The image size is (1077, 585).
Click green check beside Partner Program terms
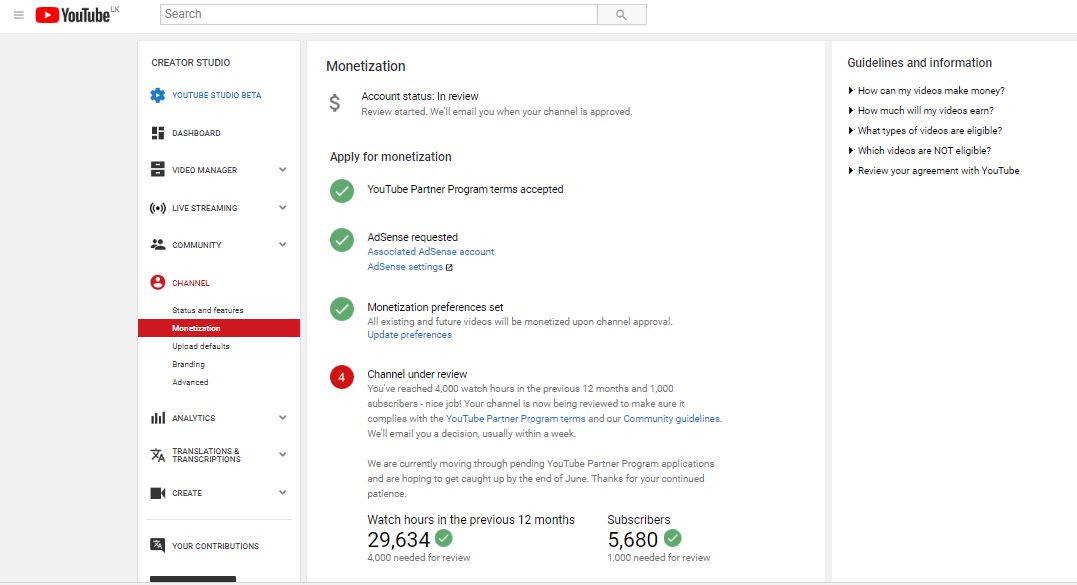tap(341, 191)
